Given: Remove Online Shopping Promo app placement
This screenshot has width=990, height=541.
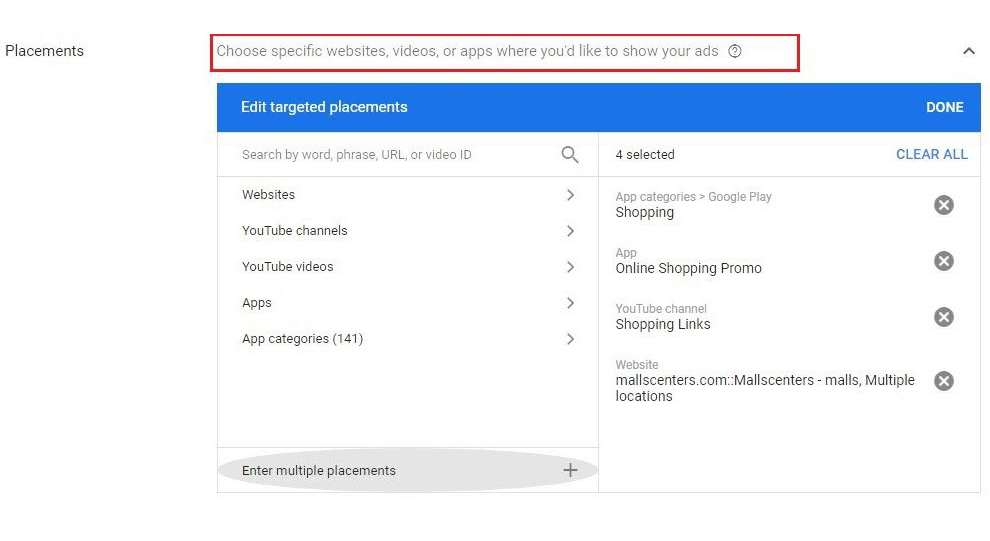Looking at the screenshot, I should [x=943, y=261].
